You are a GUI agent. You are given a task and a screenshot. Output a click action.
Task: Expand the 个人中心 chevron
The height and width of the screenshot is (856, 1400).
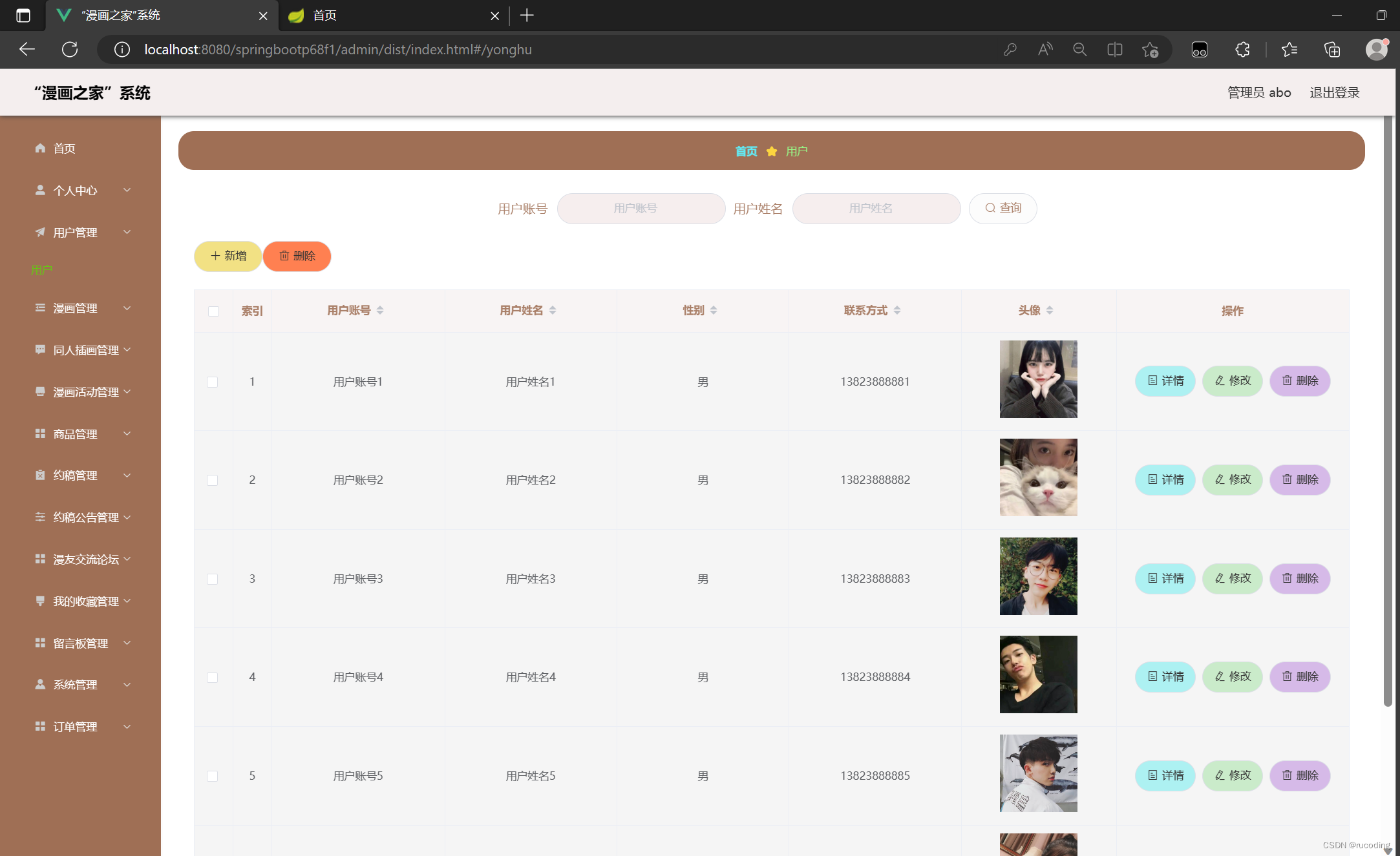127,190
